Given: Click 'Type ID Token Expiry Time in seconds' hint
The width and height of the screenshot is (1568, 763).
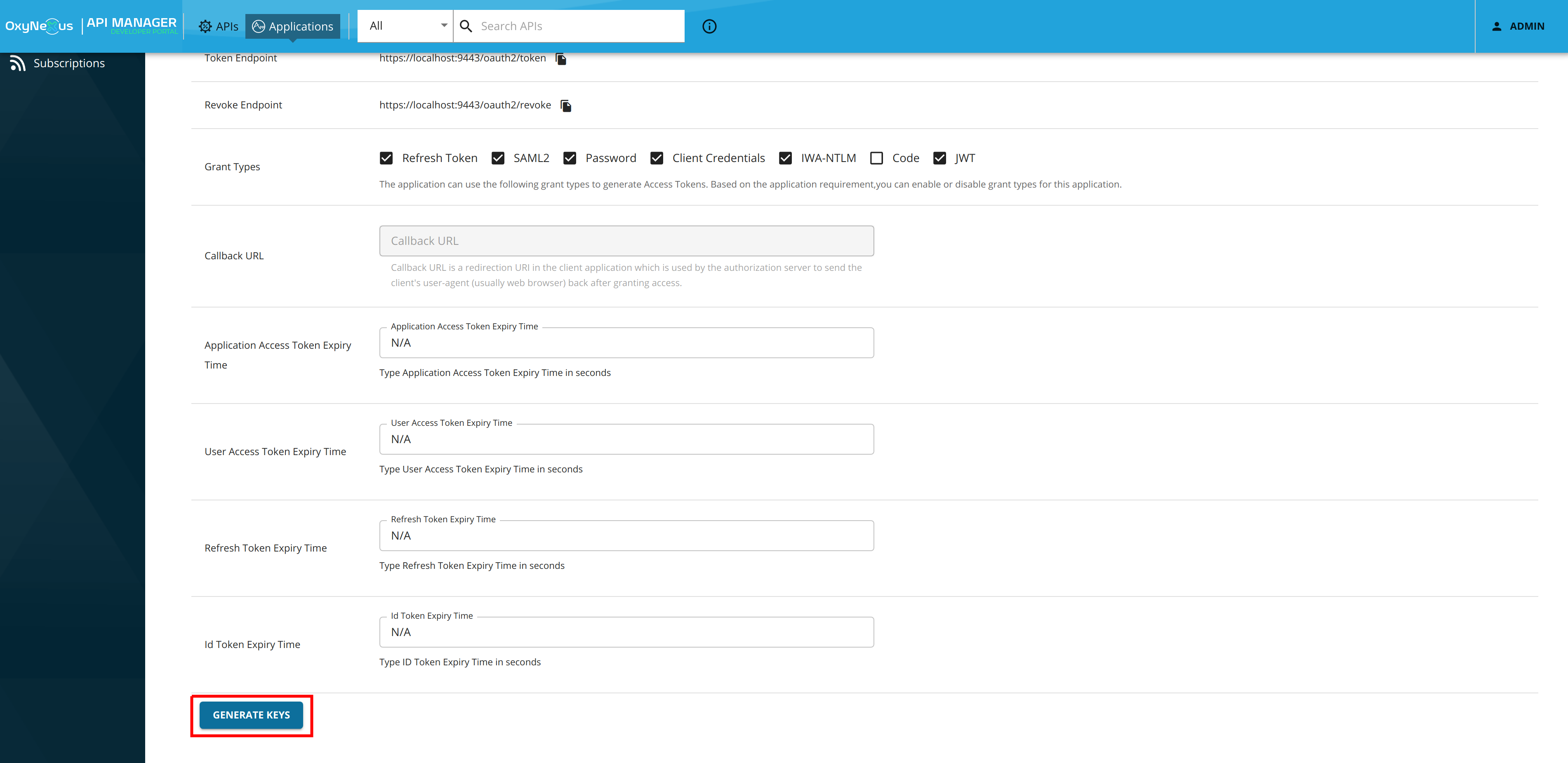Looking at the screenshot, I should click(459, 662).
